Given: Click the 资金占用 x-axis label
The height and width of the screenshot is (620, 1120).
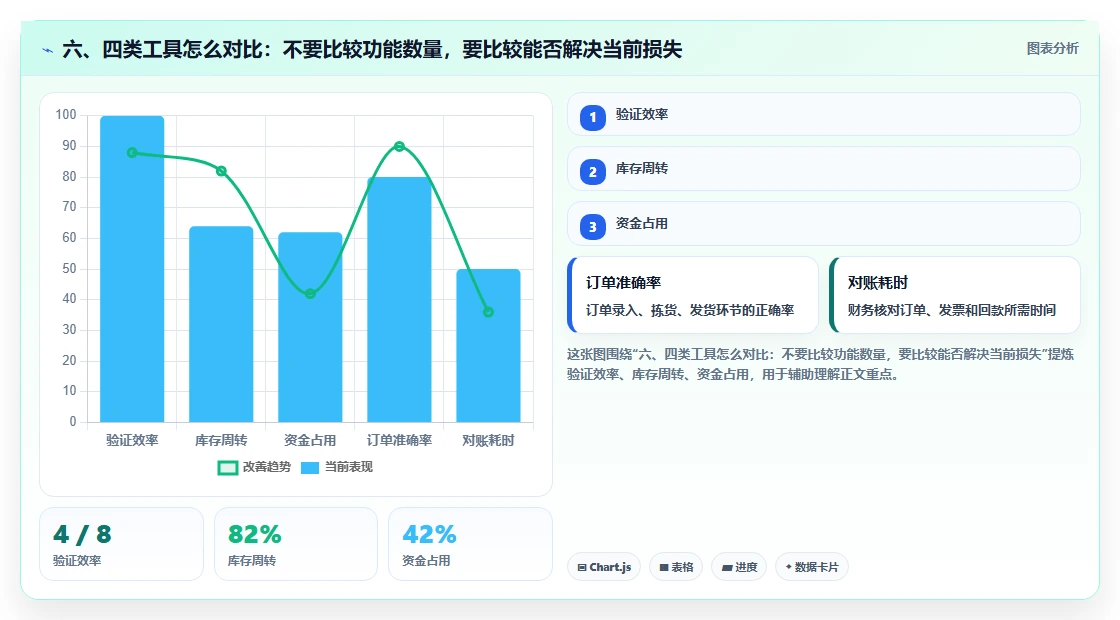Looking at the screenshot, I should click(310, 441).
